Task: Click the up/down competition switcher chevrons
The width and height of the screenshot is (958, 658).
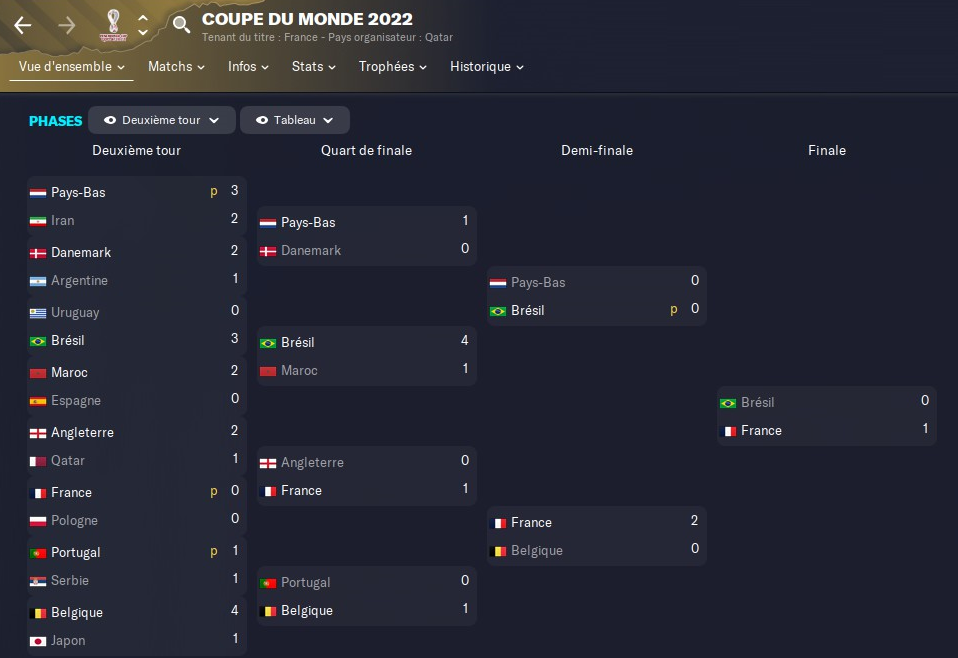Action: (x=143, y=25)
